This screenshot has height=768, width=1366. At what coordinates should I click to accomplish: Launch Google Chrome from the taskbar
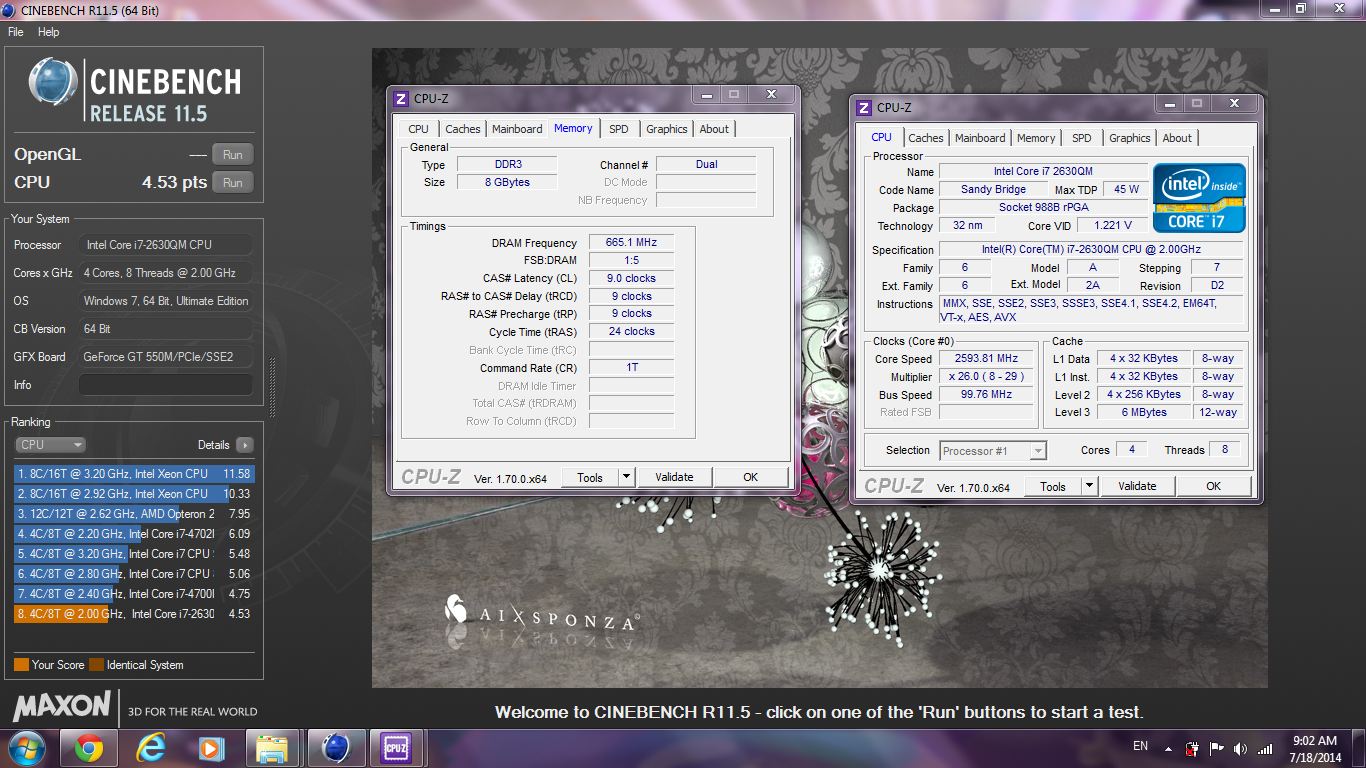(x=88, y=748)
